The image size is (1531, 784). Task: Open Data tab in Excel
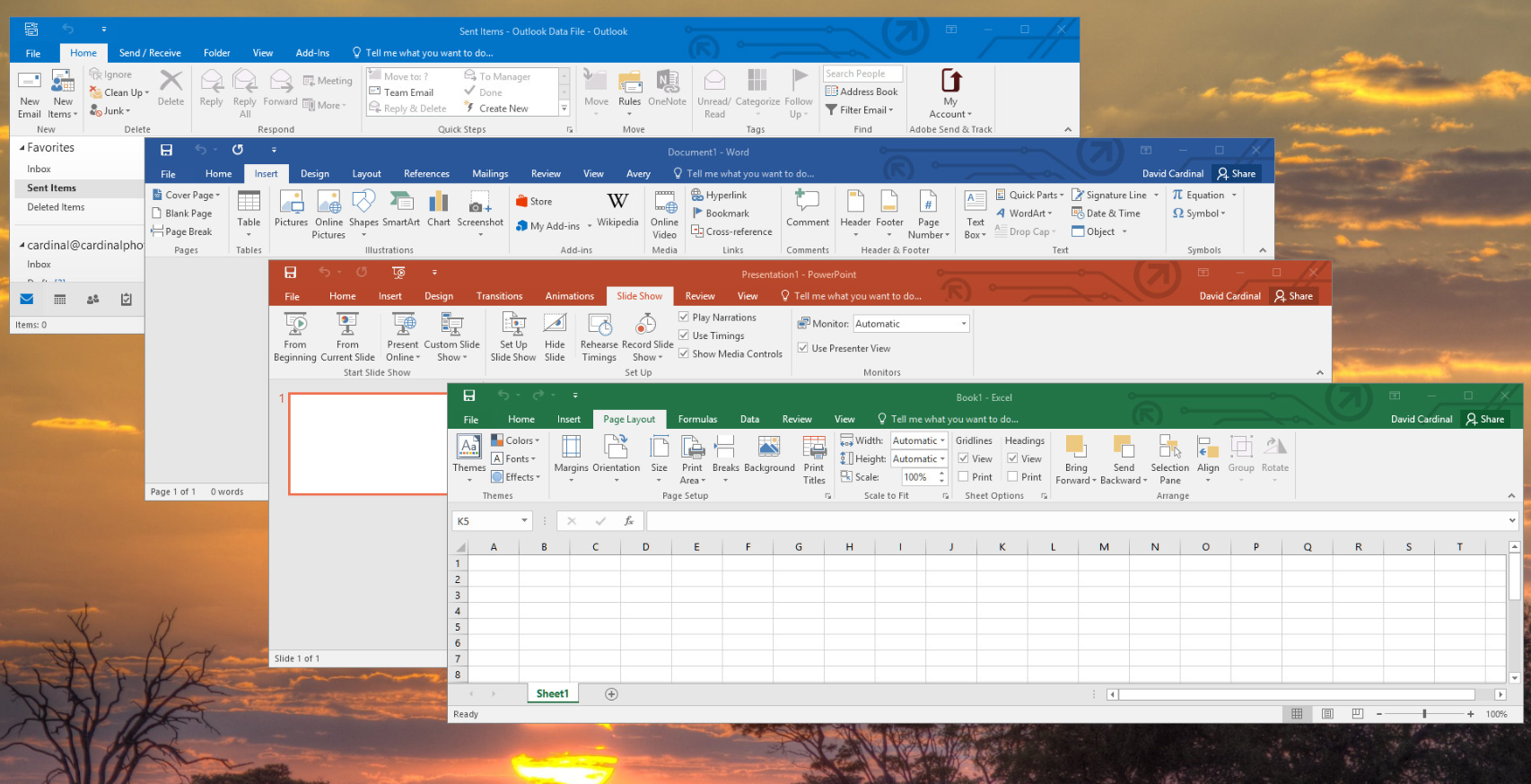tap(749, 419)
